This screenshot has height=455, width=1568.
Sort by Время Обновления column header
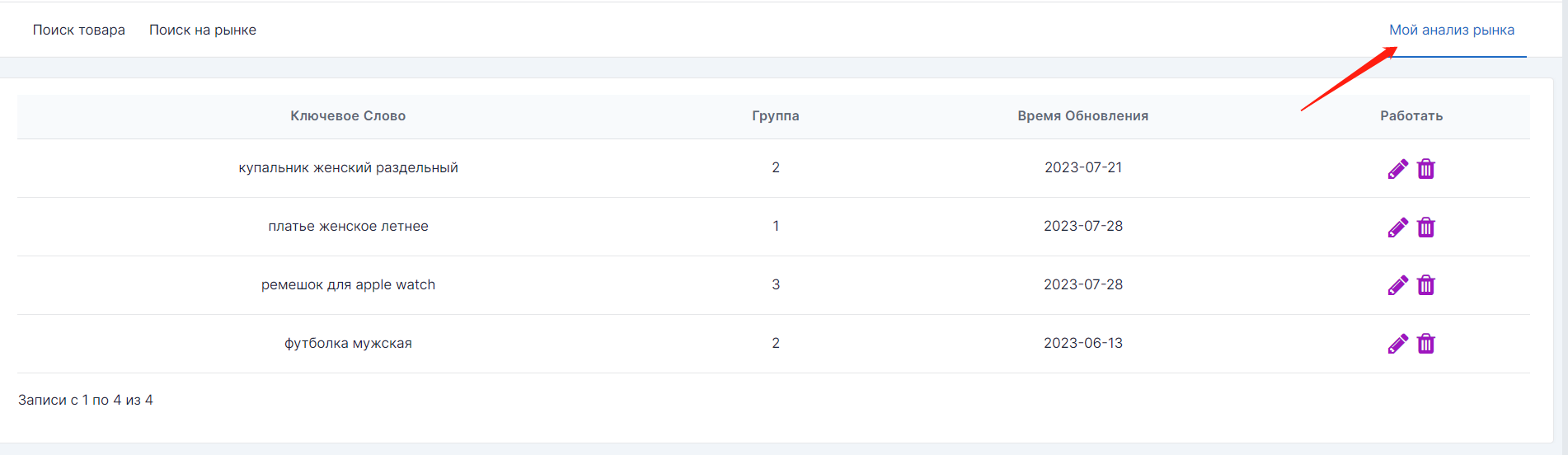[1082, 116]
